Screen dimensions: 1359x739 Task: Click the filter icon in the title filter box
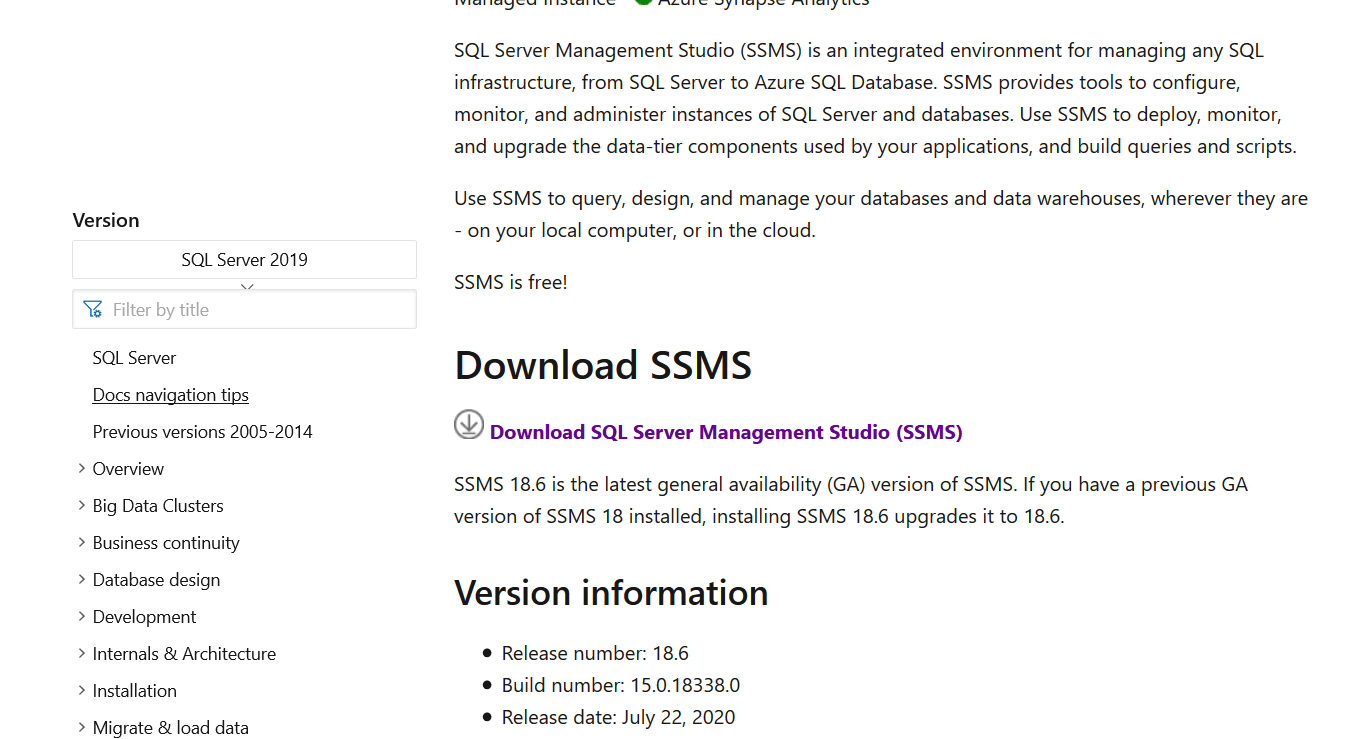pos(93,309)
